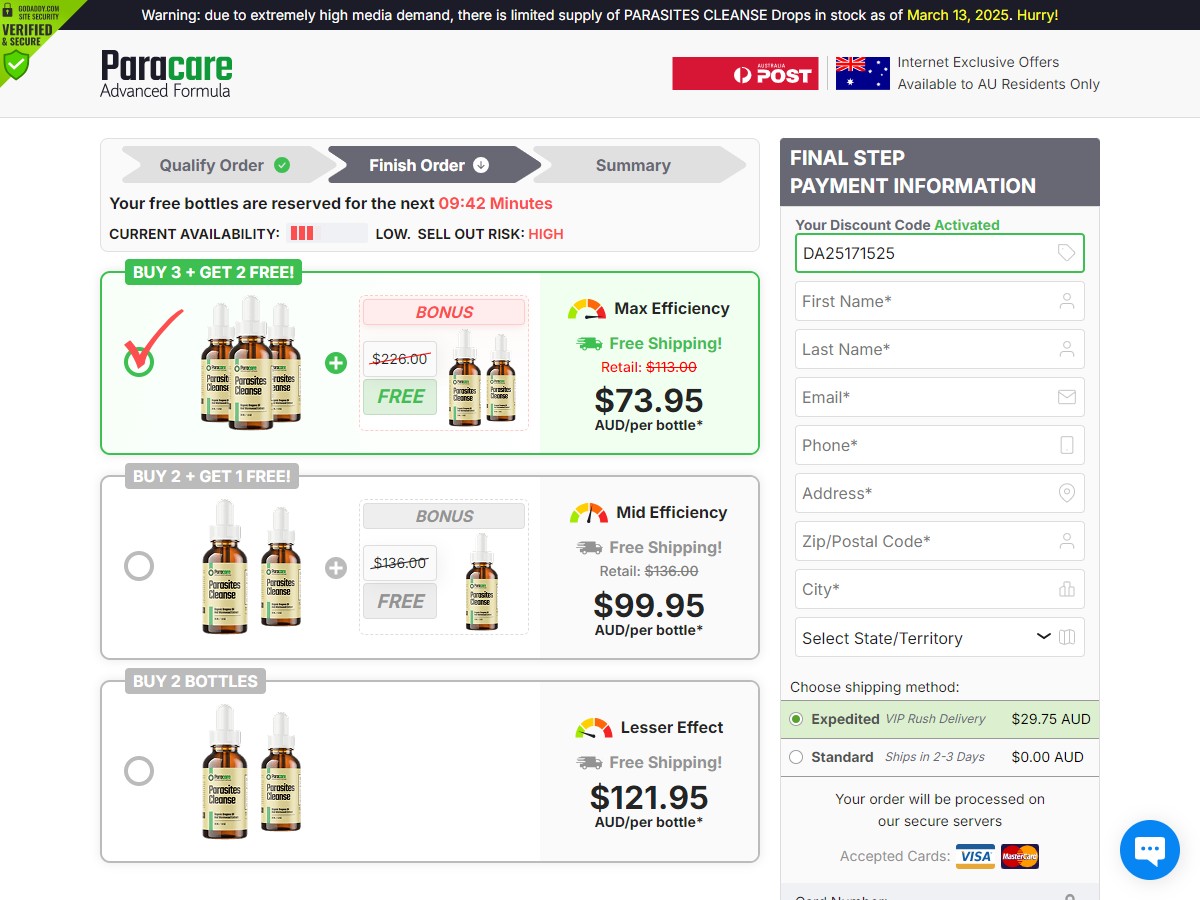This screenshot has width=1200, height=900.
Task: Click the map icon in State/Territory selector
Action: click(x=1067, y=637)
